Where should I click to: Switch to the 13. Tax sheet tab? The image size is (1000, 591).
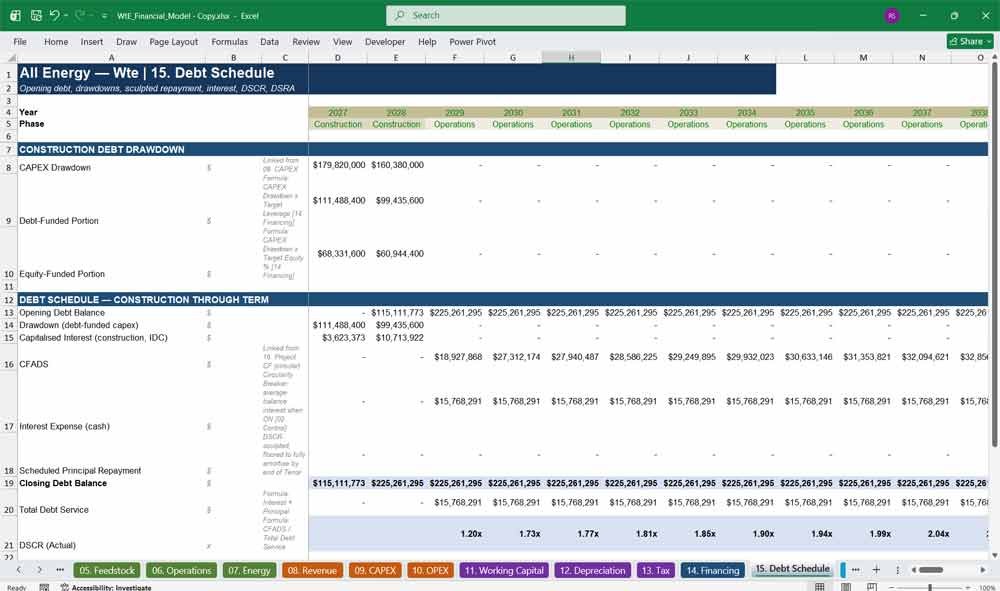pyautogui.click(x=656, y=570)
